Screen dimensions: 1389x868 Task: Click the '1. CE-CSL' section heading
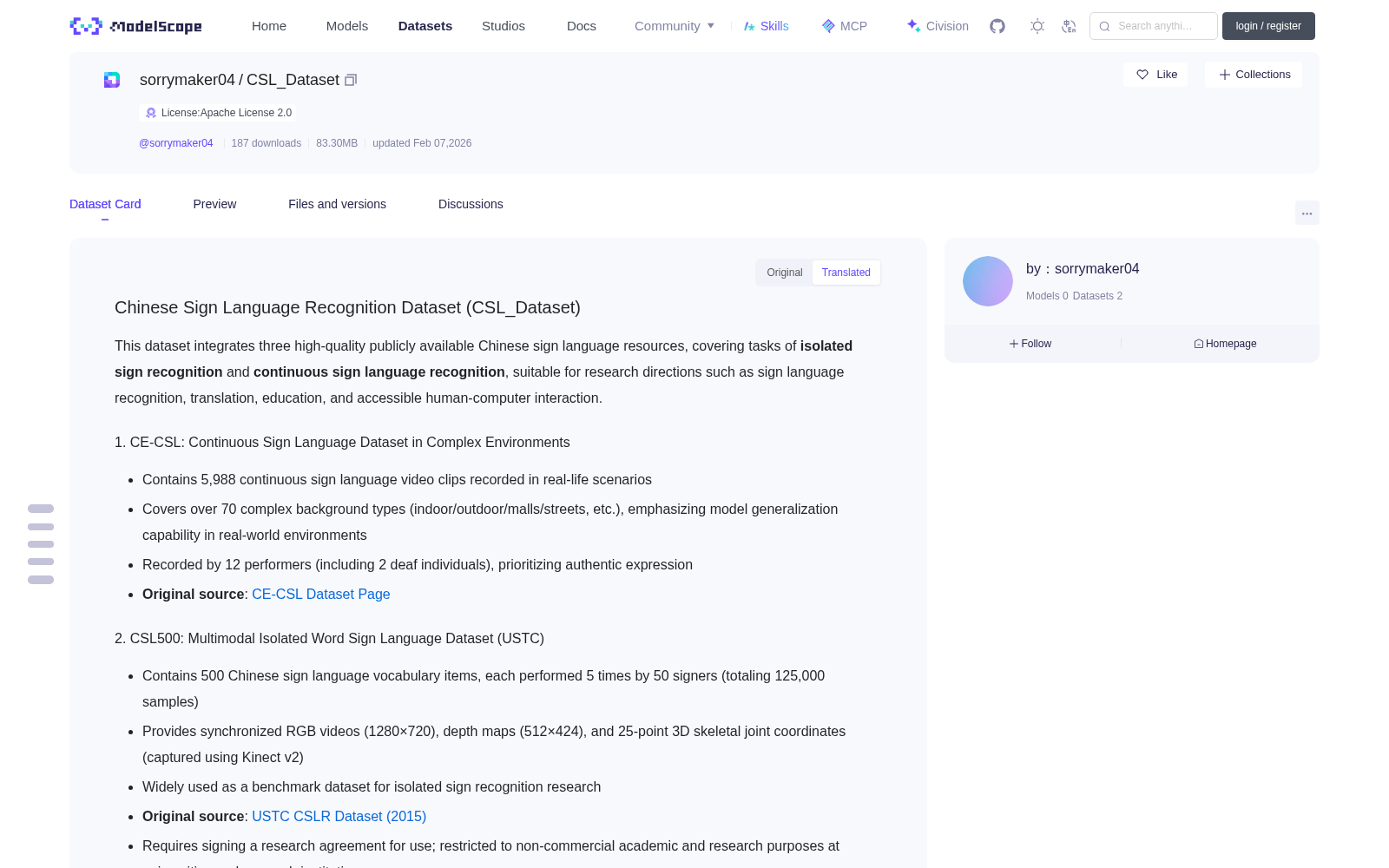[342, 442]
